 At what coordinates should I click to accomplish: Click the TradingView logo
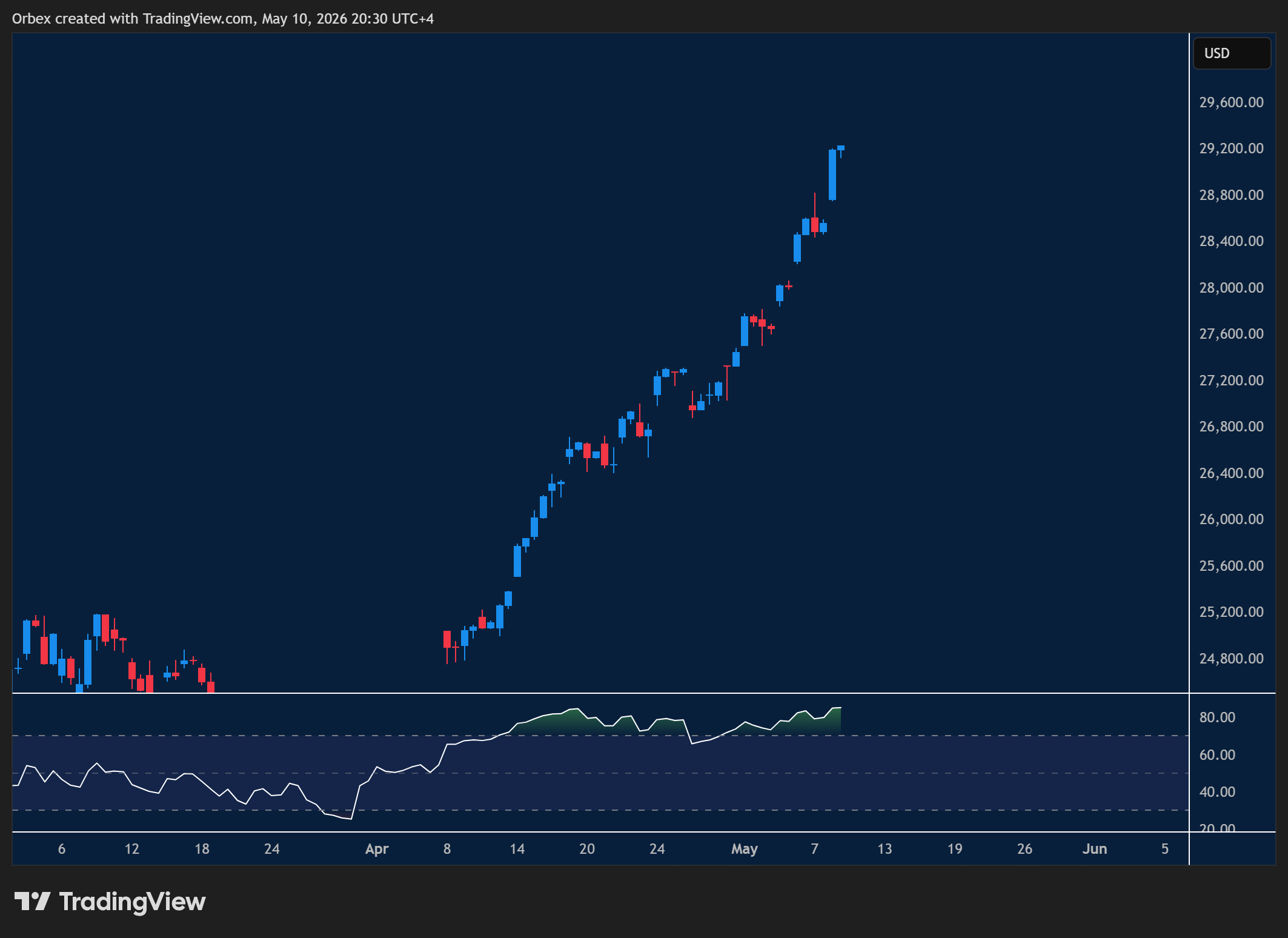(110, 902)
